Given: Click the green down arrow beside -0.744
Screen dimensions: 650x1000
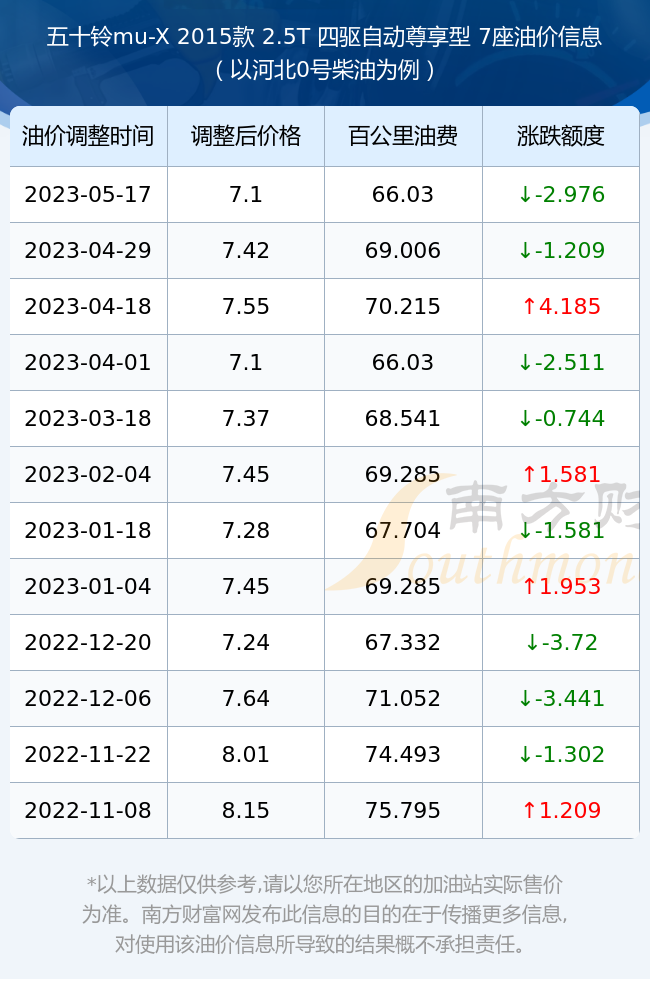Looking at the screenshot, I should pyautogui.click(x=525, y=419).
